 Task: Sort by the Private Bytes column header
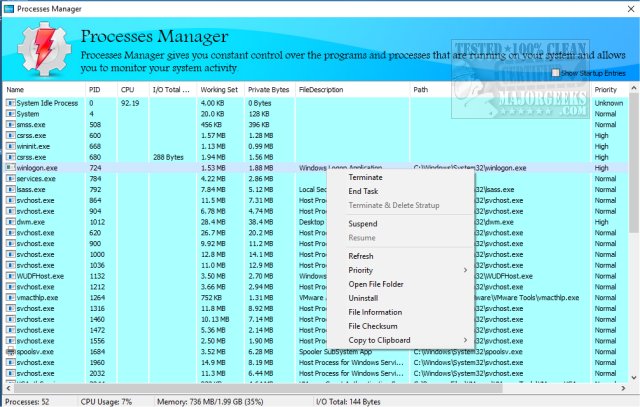(269, 90)
